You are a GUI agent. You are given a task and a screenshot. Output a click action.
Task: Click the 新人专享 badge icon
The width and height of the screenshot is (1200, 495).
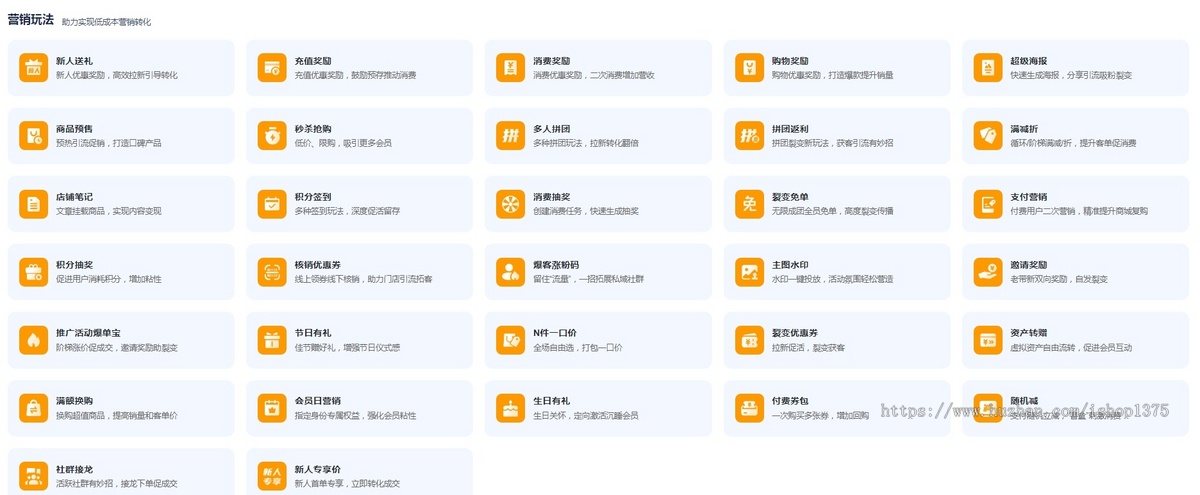click(272, 476)
